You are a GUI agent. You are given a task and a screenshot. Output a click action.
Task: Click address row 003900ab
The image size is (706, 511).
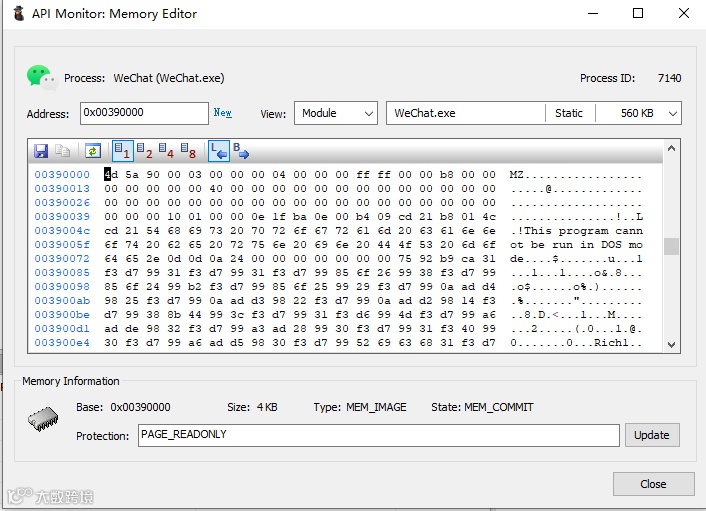(x=62, y=301)
